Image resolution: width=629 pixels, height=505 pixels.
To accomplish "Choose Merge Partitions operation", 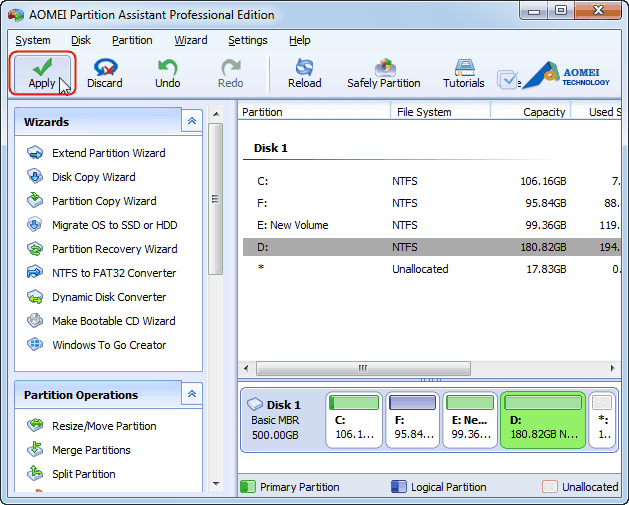I will [x=79, y=450].
